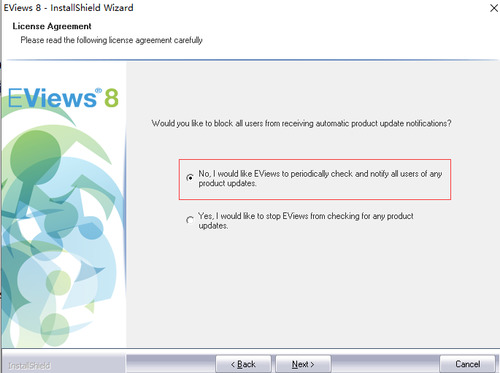The image size is (500, 373).
Task: Go to previous step with Back button
Action: click(243, 364)
